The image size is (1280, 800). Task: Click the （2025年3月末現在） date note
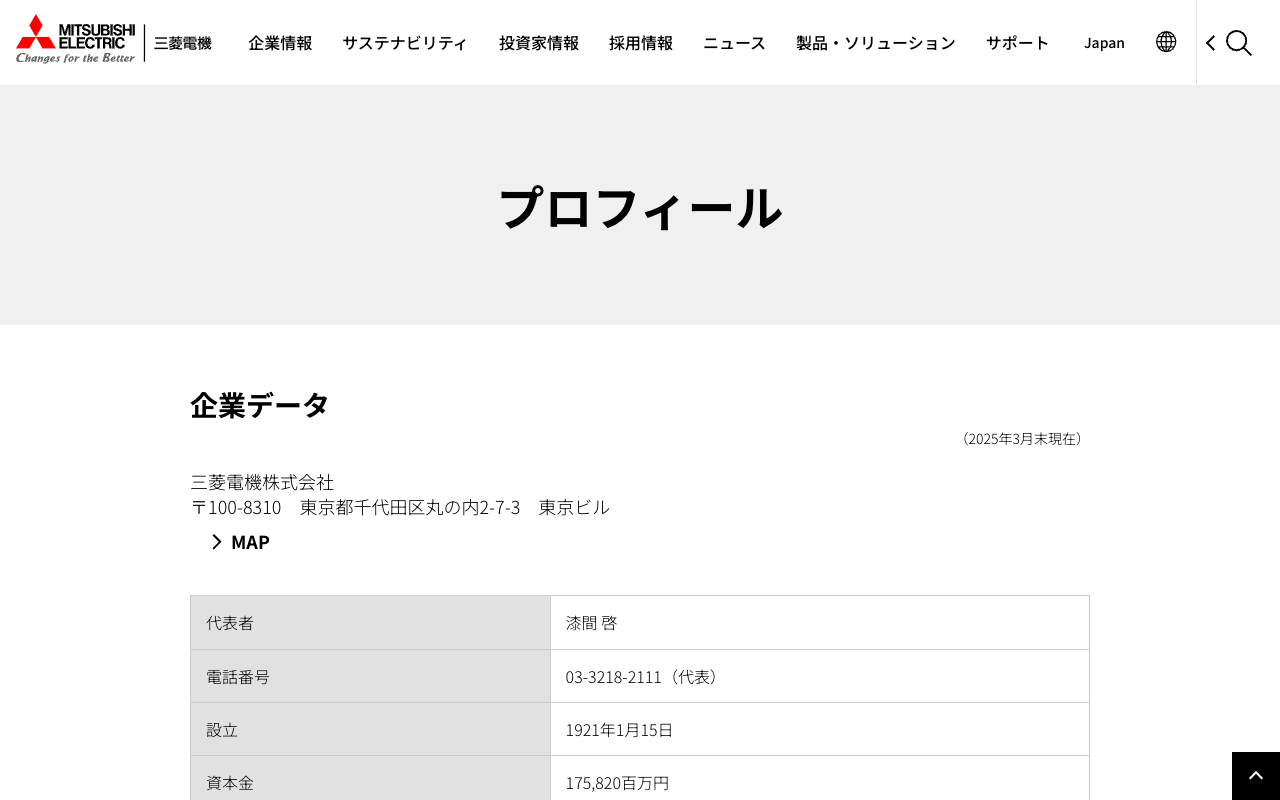click(1022, 439)
